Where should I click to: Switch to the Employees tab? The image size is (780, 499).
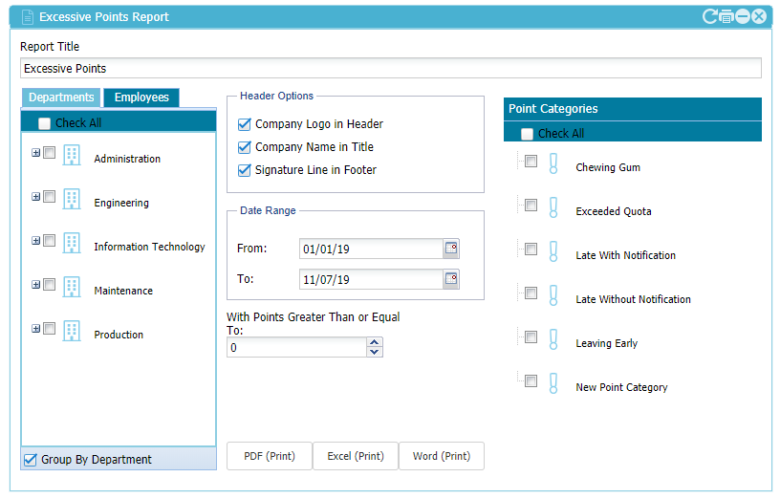[141, 97]
